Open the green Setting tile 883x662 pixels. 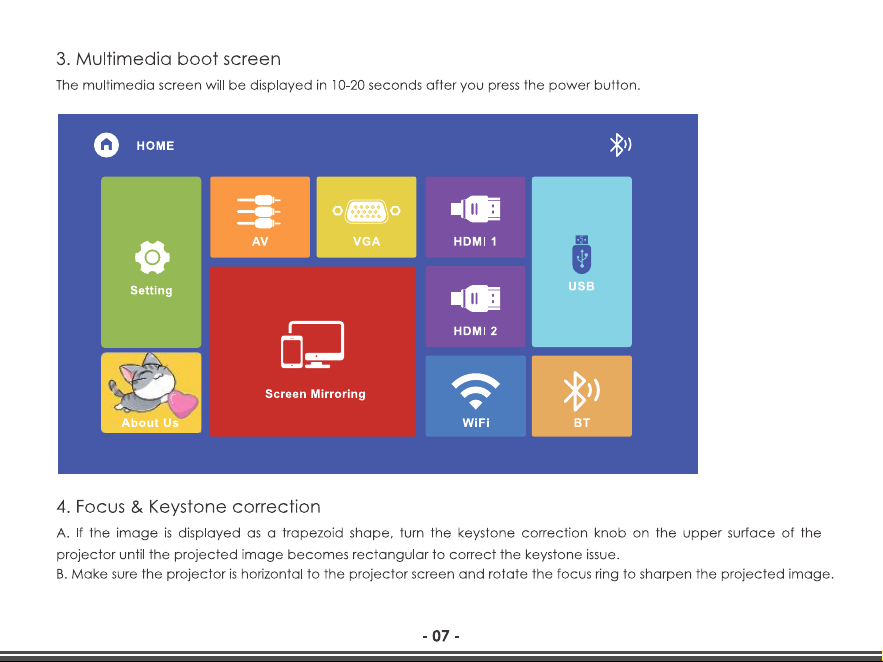point(151,262)
